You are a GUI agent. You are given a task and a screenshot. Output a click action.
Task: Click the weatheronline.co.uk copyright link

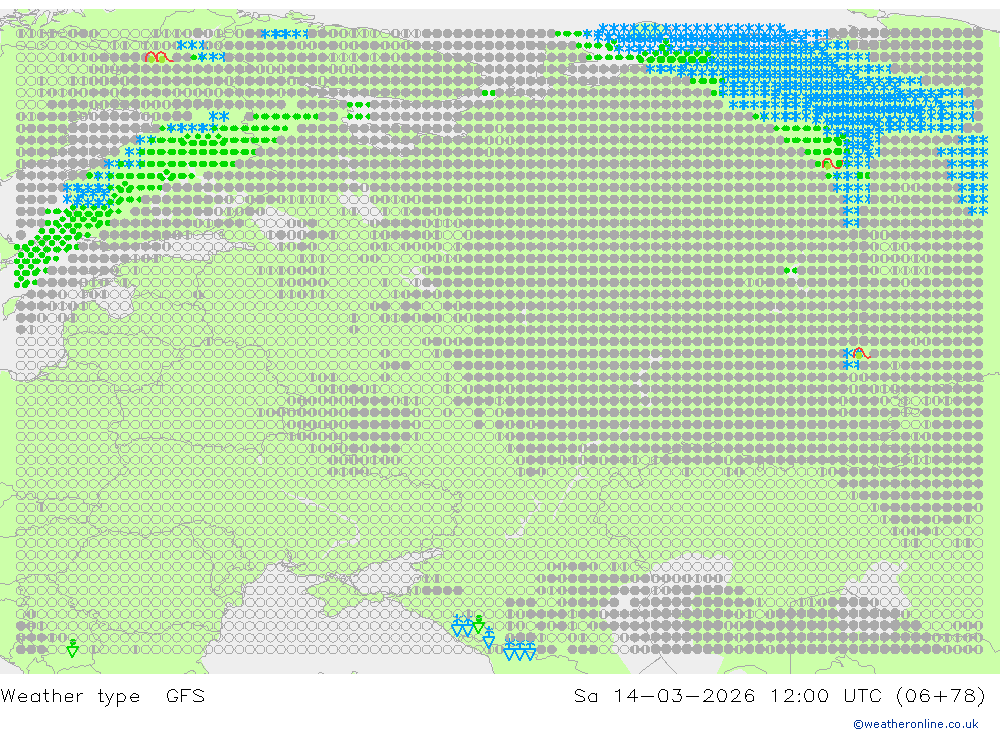(916, 724)
